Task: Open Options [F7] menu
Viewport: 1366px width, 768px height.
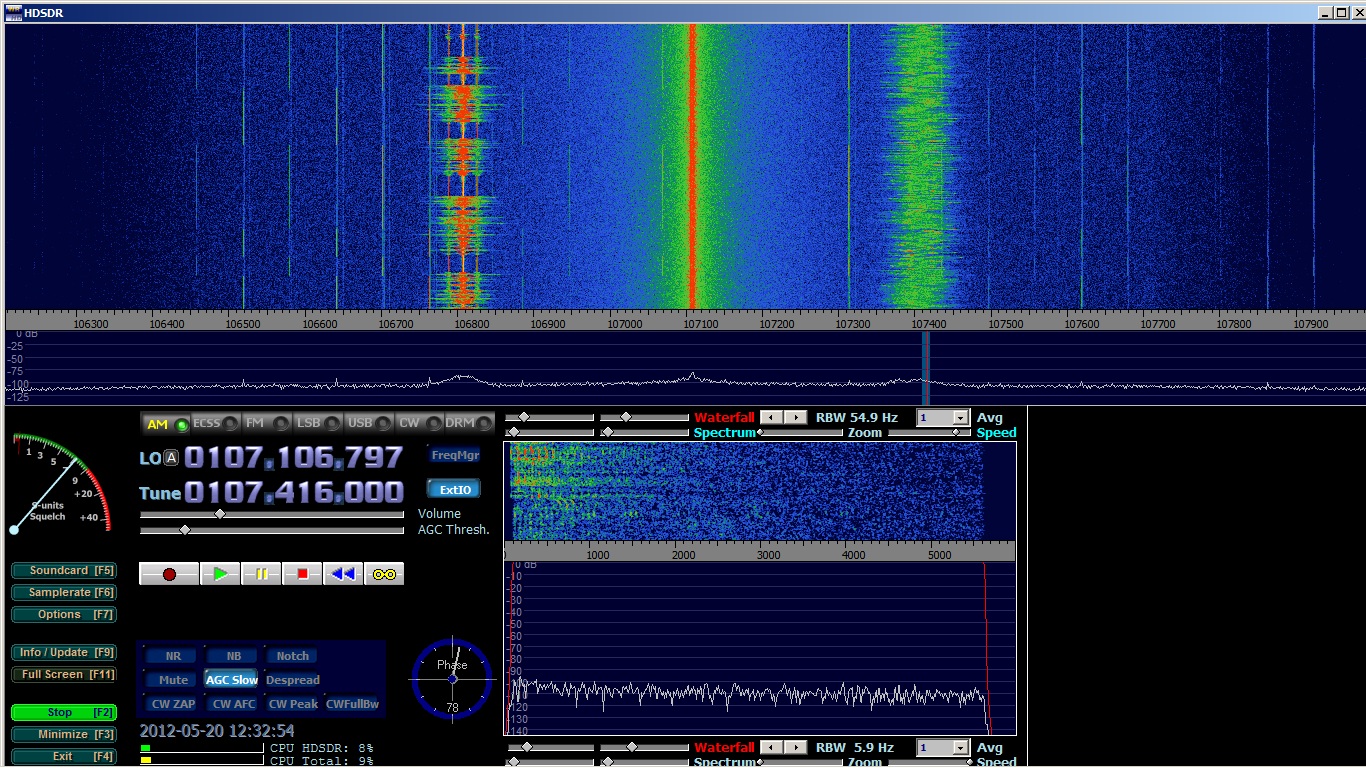Action: [64, 615]
